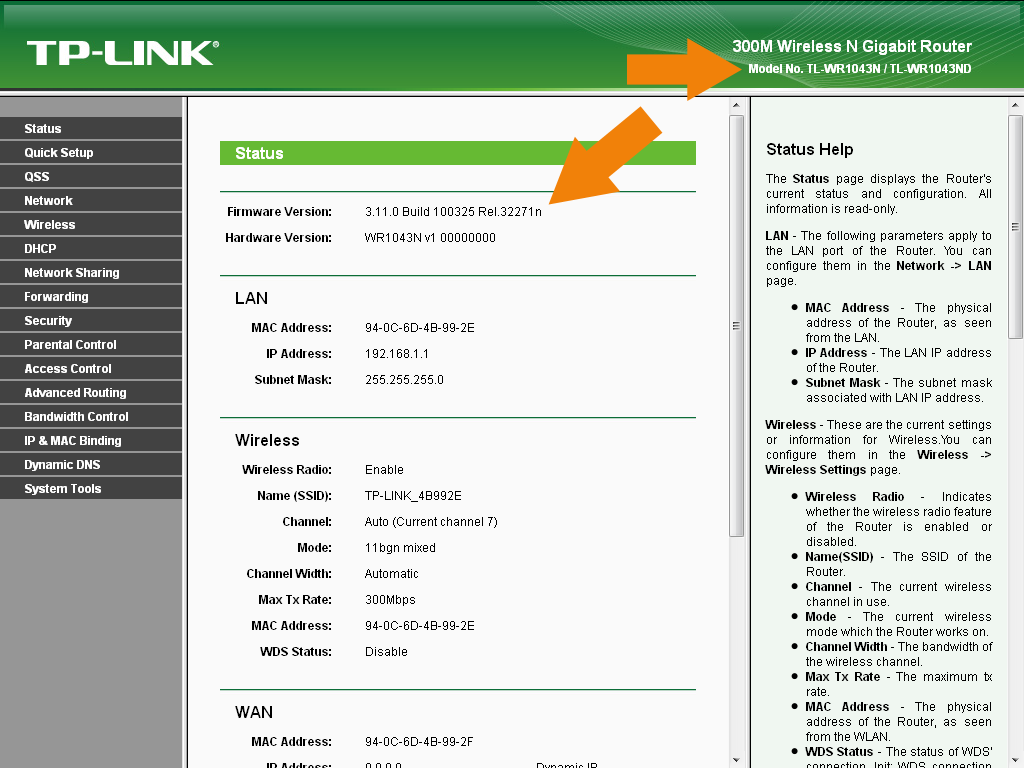Click the WAN section heading
Image resolution: width=1024 pixels, height=768 pixels.
[254, 712]
